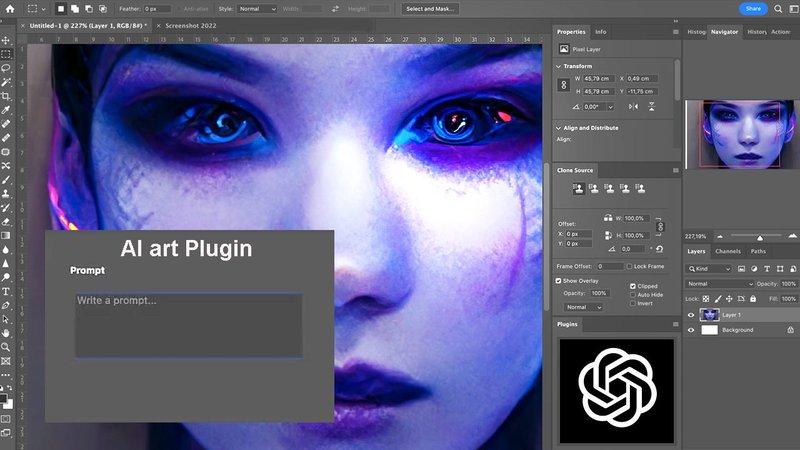Open the rotation angle dropdown in Transform
Image resolution: width=800 pixels, height=450 pixels.
tap(610, 107)
